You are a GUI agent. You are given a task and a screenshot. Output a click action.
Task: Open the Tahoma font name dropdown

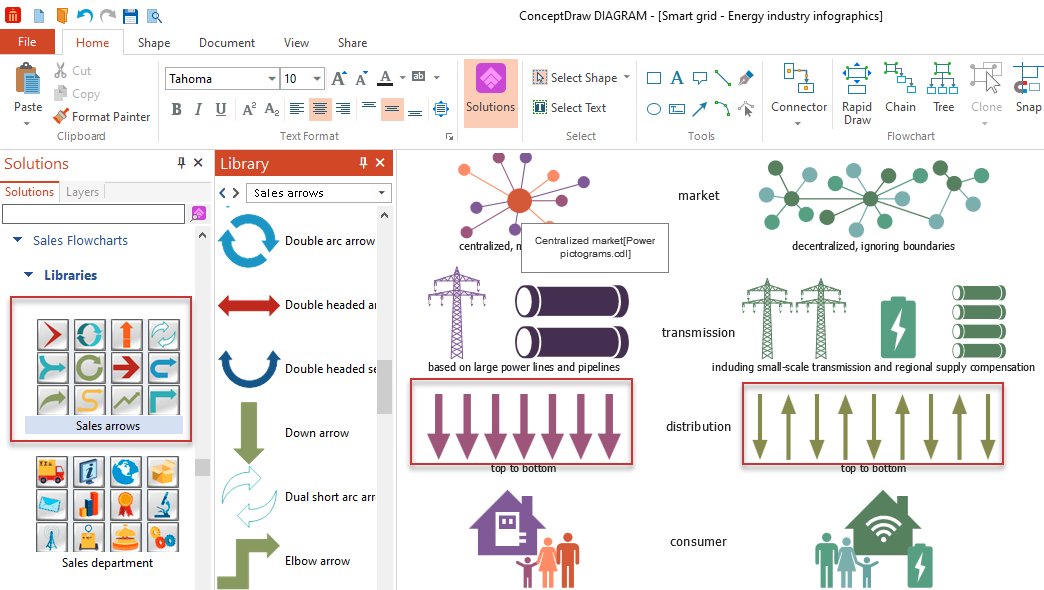pyautogui.click(x=272, y=79)
